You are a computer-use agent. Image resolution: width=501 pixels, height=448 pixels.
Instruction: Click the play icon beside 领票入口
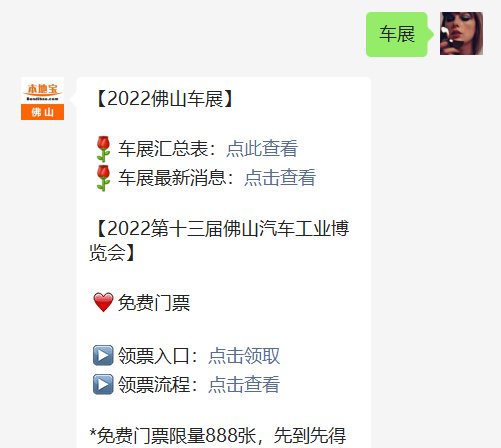[103, 355]
